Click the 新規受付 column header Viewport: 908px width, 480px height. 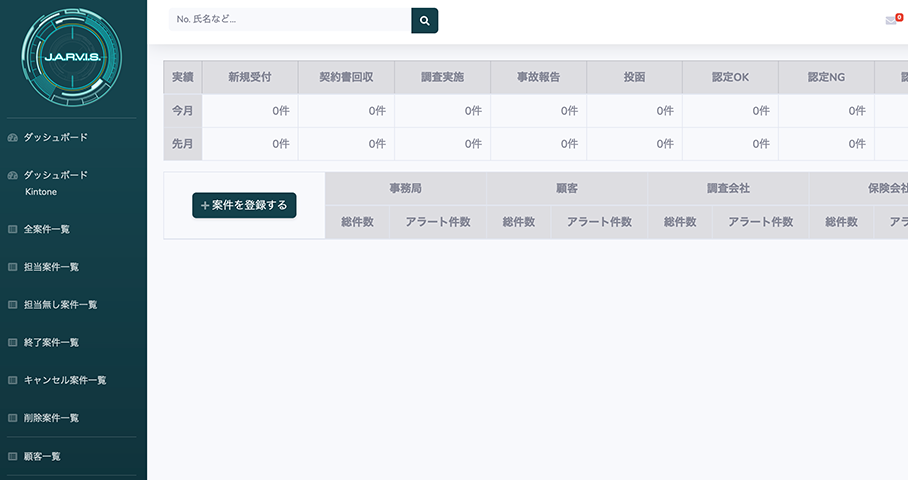click(x=250, y=78)
